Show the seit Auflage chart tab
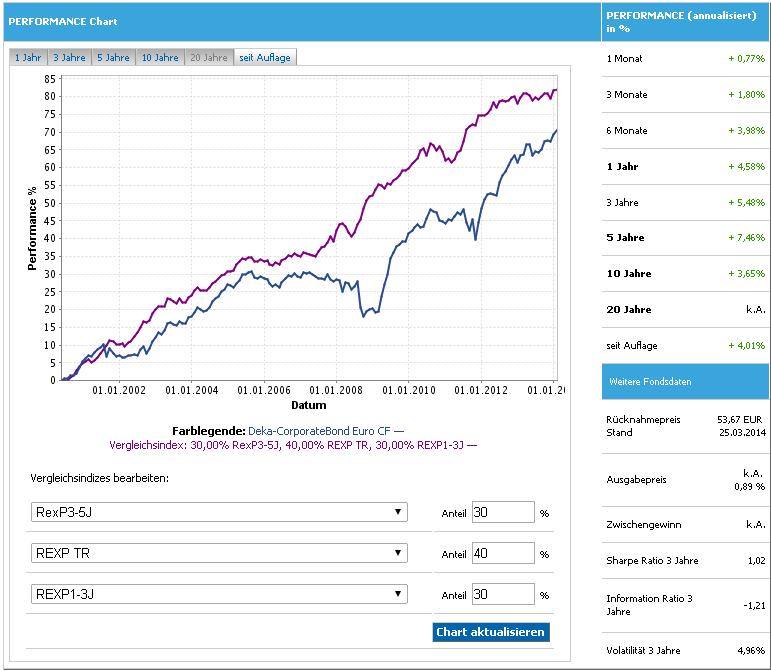771x671 pixels. coord(265,58)
